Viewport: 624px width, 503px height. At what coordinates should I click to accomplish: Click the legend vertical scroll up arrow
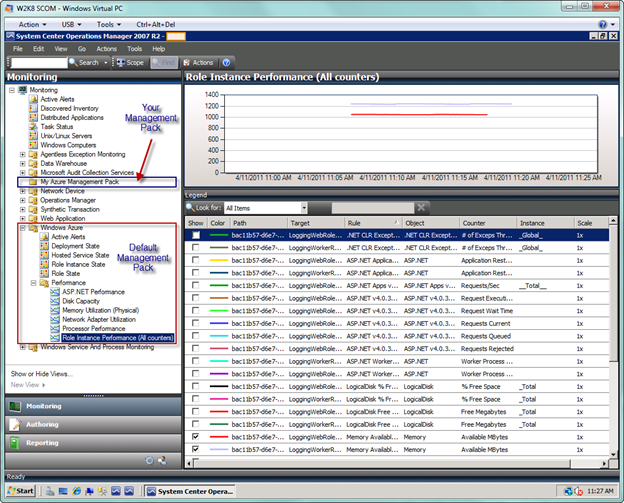613,220
